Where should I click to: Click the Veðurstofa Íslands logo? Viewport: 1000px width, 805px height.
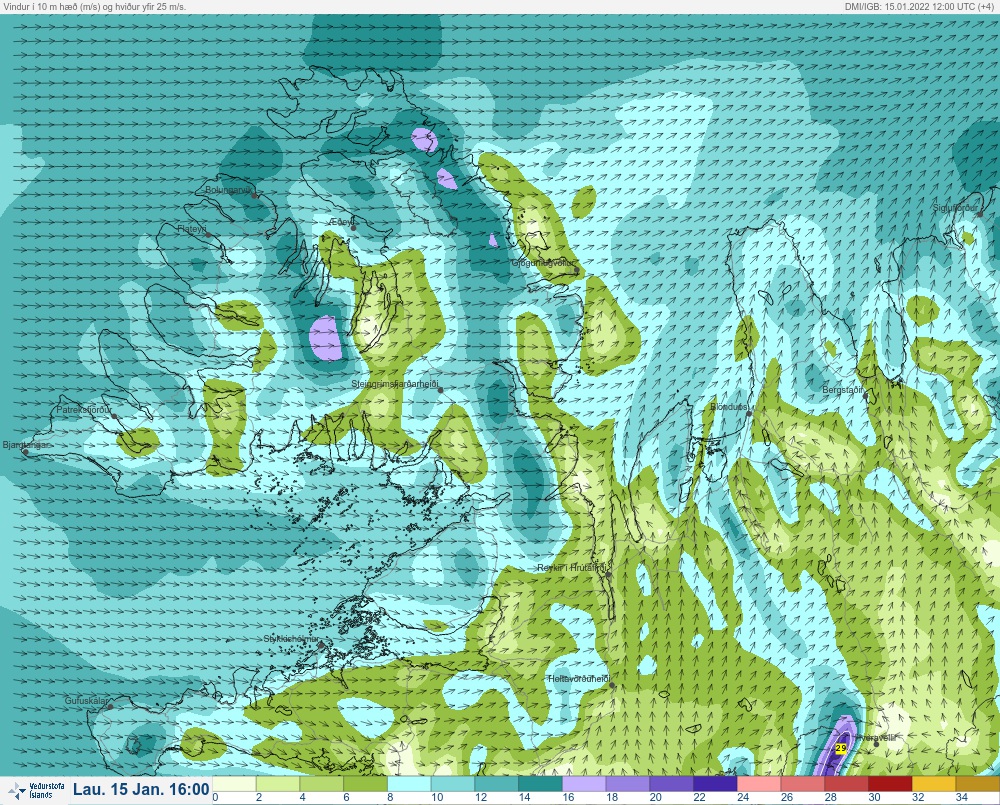tap(35, 791)
